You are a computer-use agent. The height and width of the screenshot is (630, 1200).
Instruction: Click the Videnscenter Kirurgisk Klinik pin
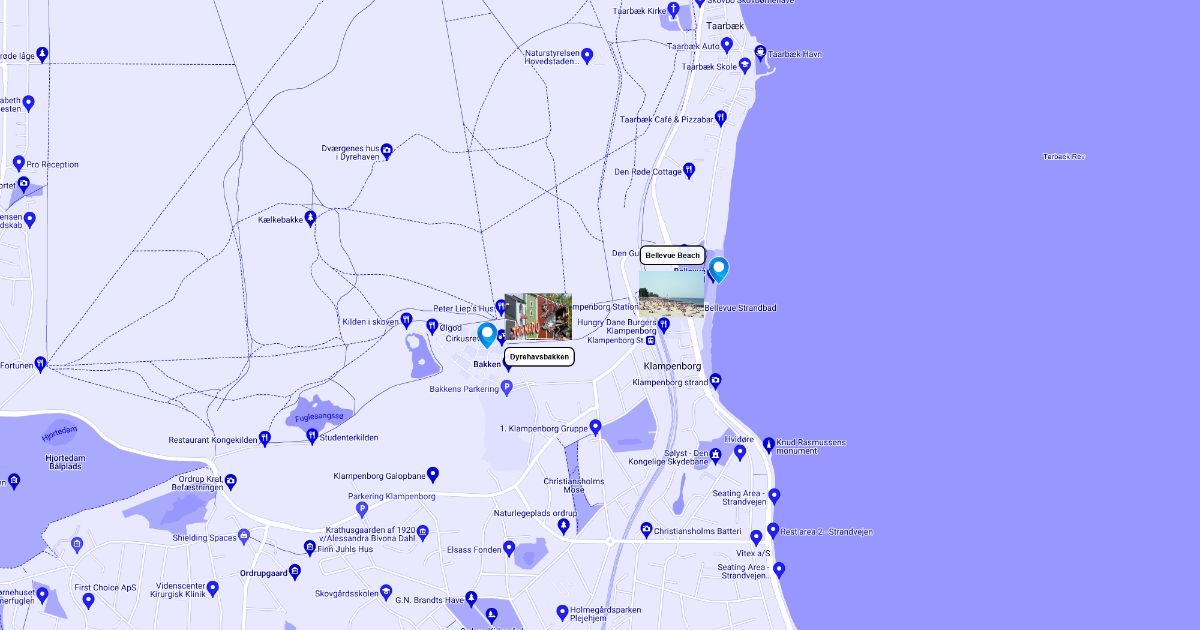point(212,588)
